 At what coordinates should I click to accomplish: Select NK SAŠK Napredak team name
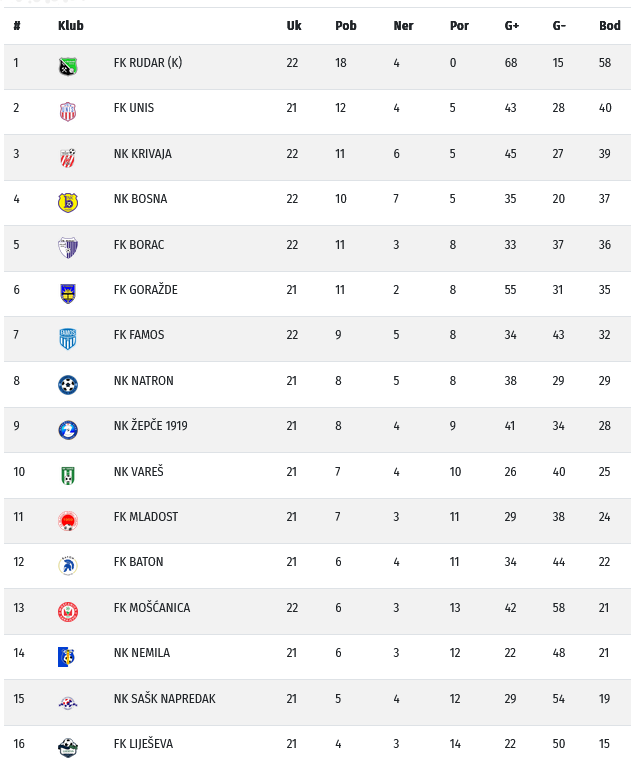(x=164, y=699)
